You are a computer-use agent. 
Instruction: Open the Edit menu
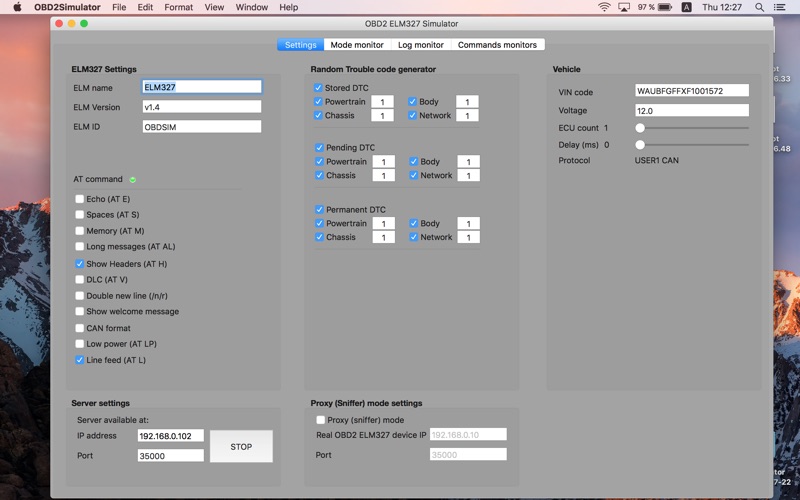coord(145,7)
